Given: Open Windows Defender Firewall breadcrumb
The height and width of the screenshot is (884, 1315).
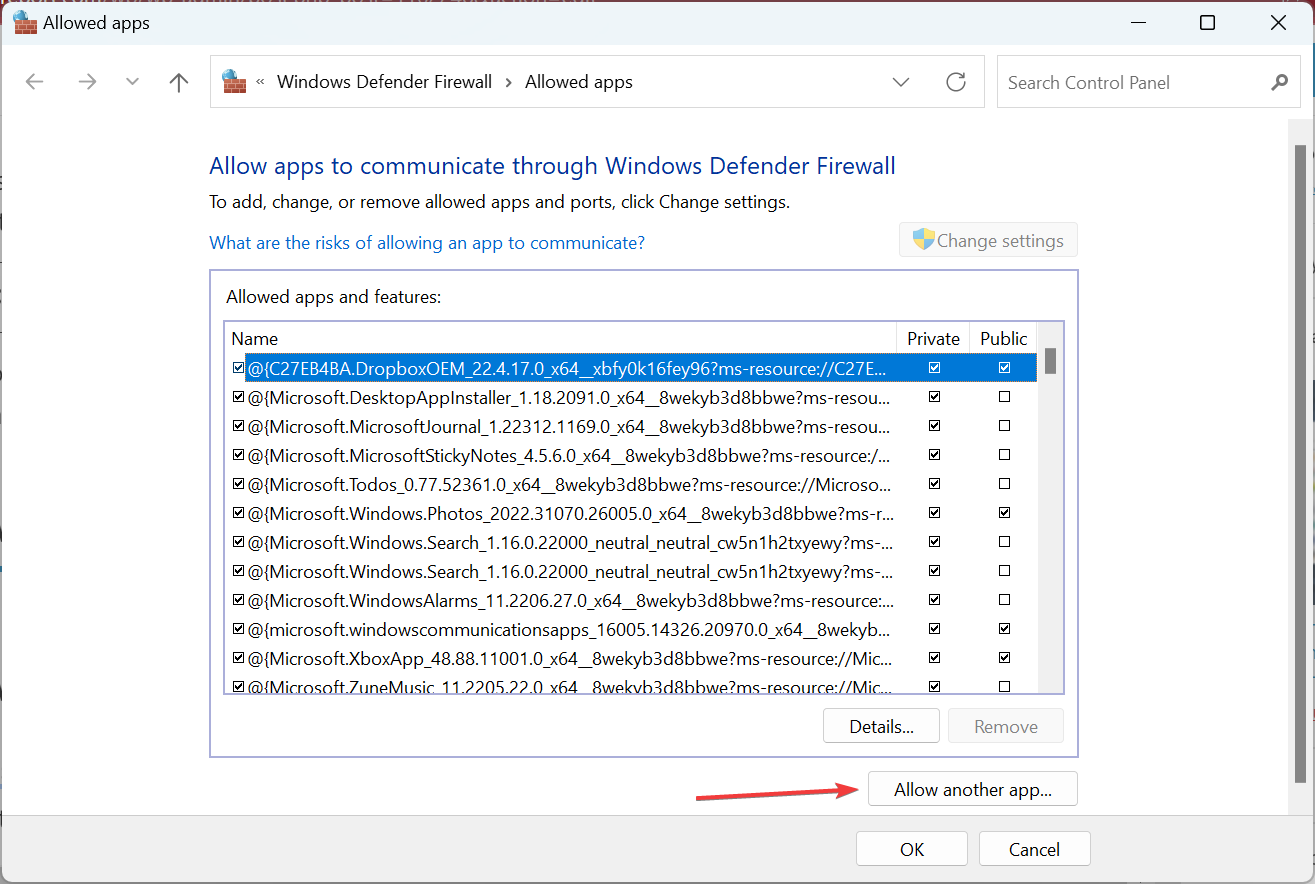Looking at the screenshot, I should point(384,82).
